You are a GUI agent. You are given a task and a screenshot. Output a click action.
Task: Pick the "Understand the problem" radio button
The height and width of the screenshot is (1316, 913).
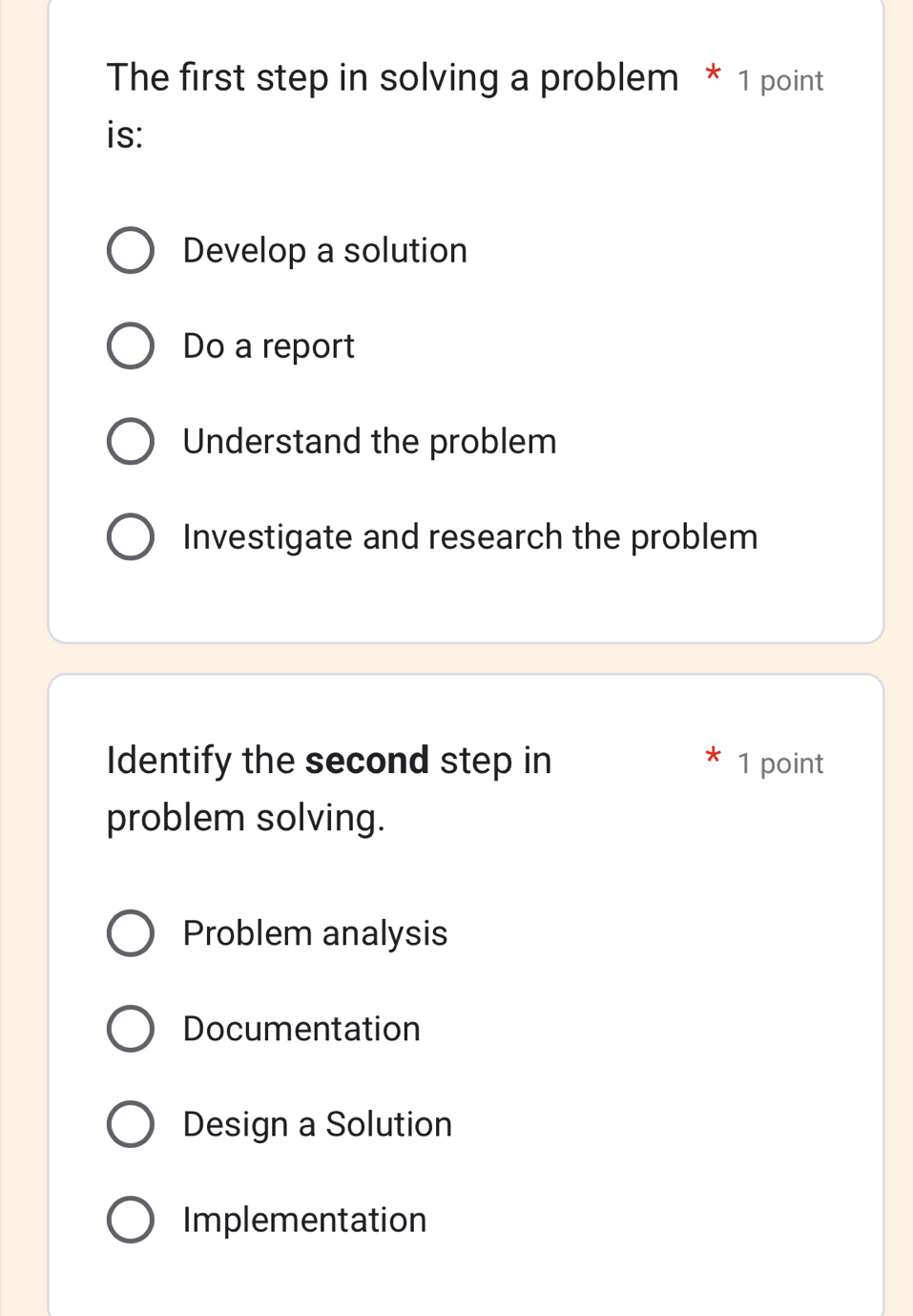click(130, 442)
